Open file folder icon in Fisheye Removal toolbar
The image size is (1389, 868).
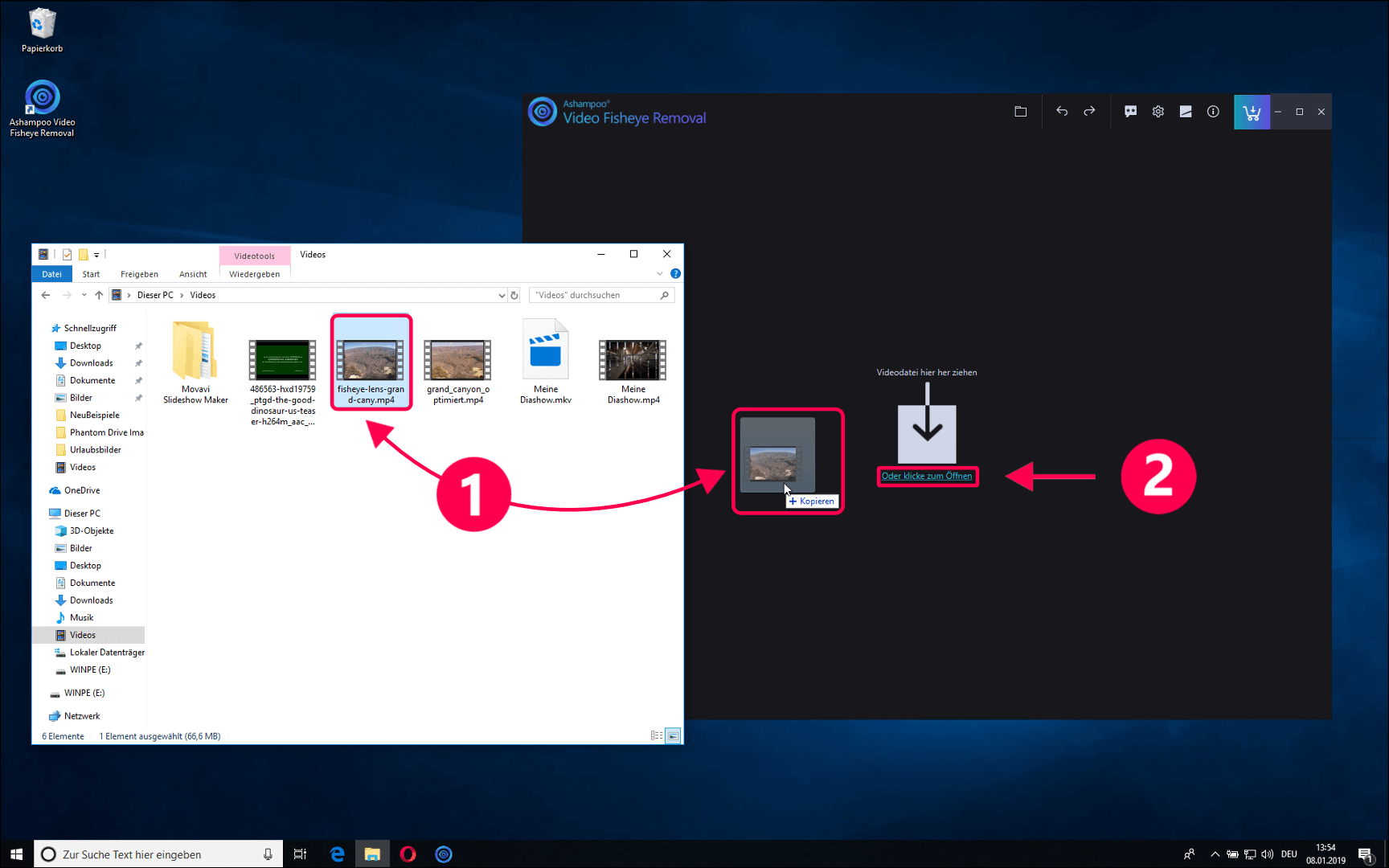click(x=1020, y=112)
